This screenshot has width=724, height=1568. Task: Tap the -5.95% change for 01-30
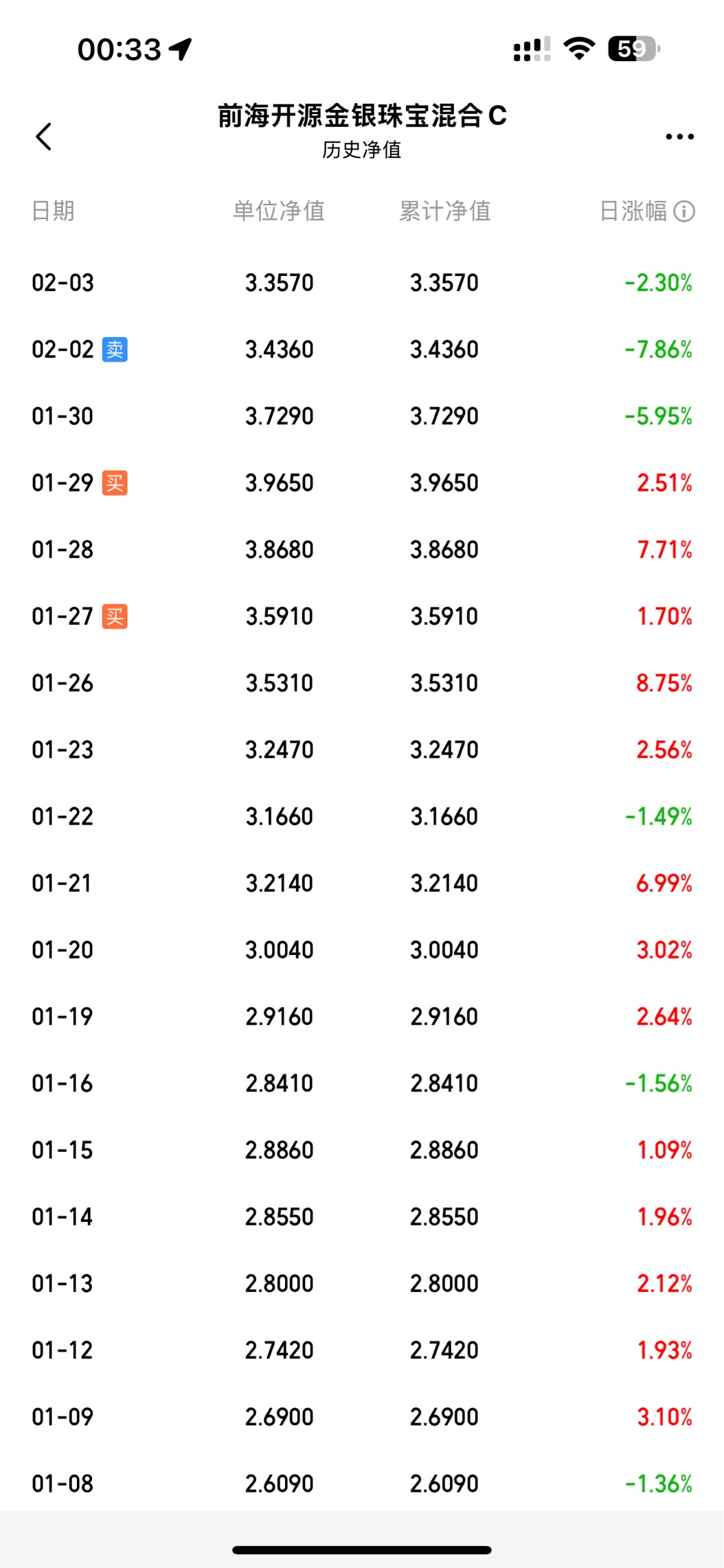(658, 416)
